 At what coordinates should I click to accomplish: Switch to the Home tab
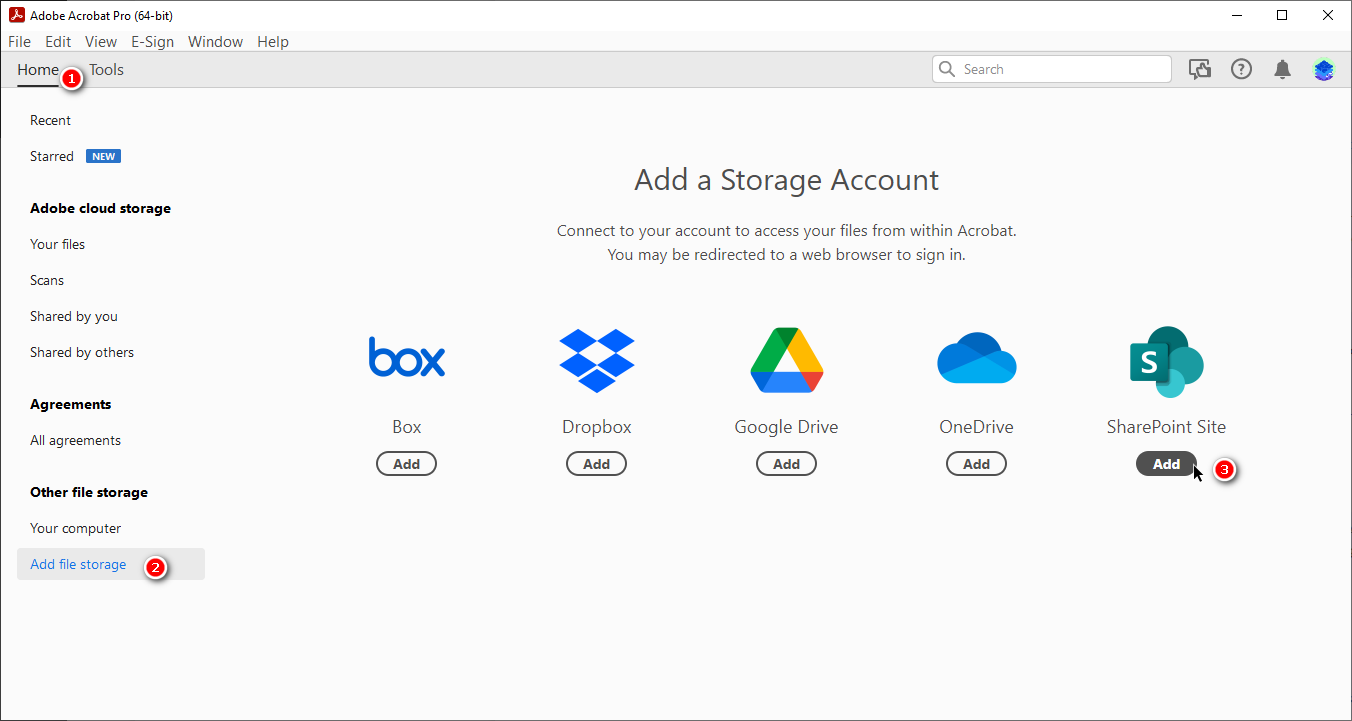[x=38, y=70]
